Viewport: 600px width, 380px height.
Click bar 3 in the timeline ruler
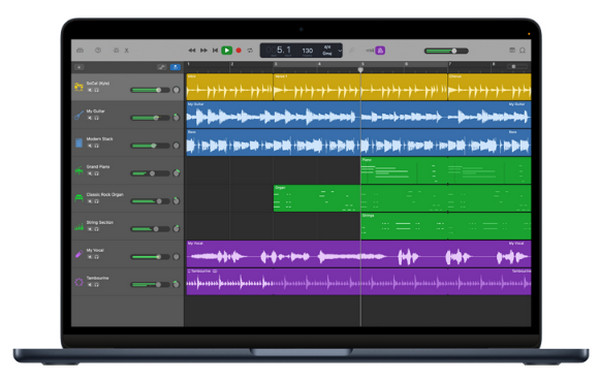tap(275, 65)
